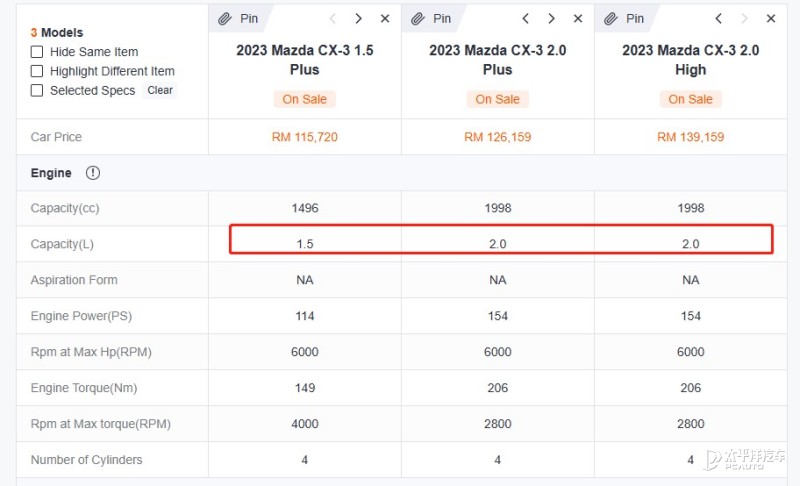The width and height of the screenshot is (800, 486).
Task: Select the Capacity(L) row label
Action: (62, 244)
